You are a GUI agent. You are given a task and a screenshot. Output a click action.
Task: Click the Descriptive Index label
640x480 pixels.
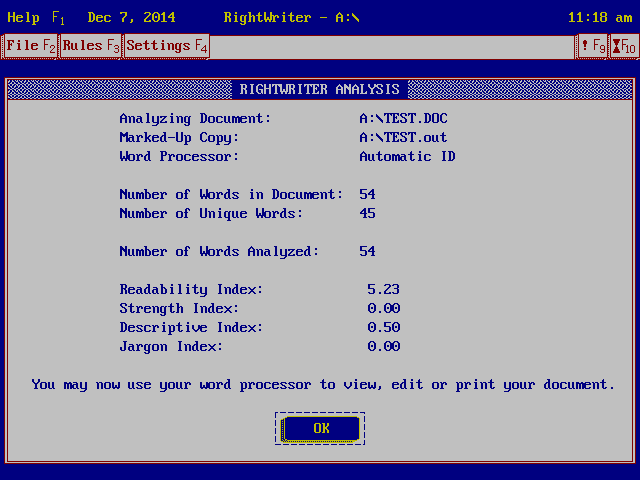click(191, 328)
